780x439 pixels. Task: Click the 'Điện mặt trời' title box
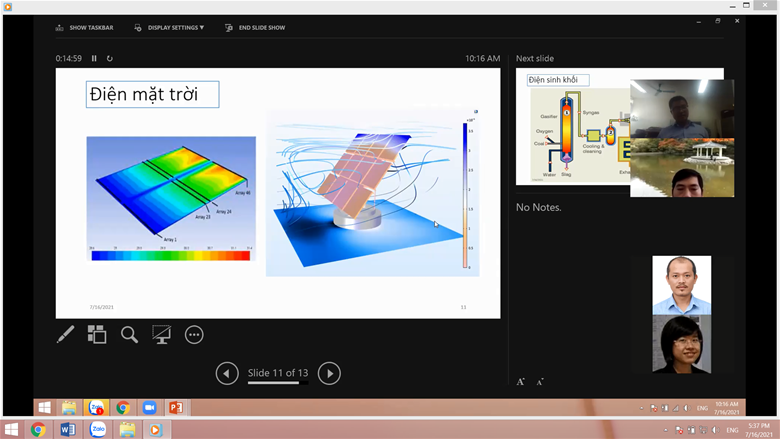click(x=152, y=95)
